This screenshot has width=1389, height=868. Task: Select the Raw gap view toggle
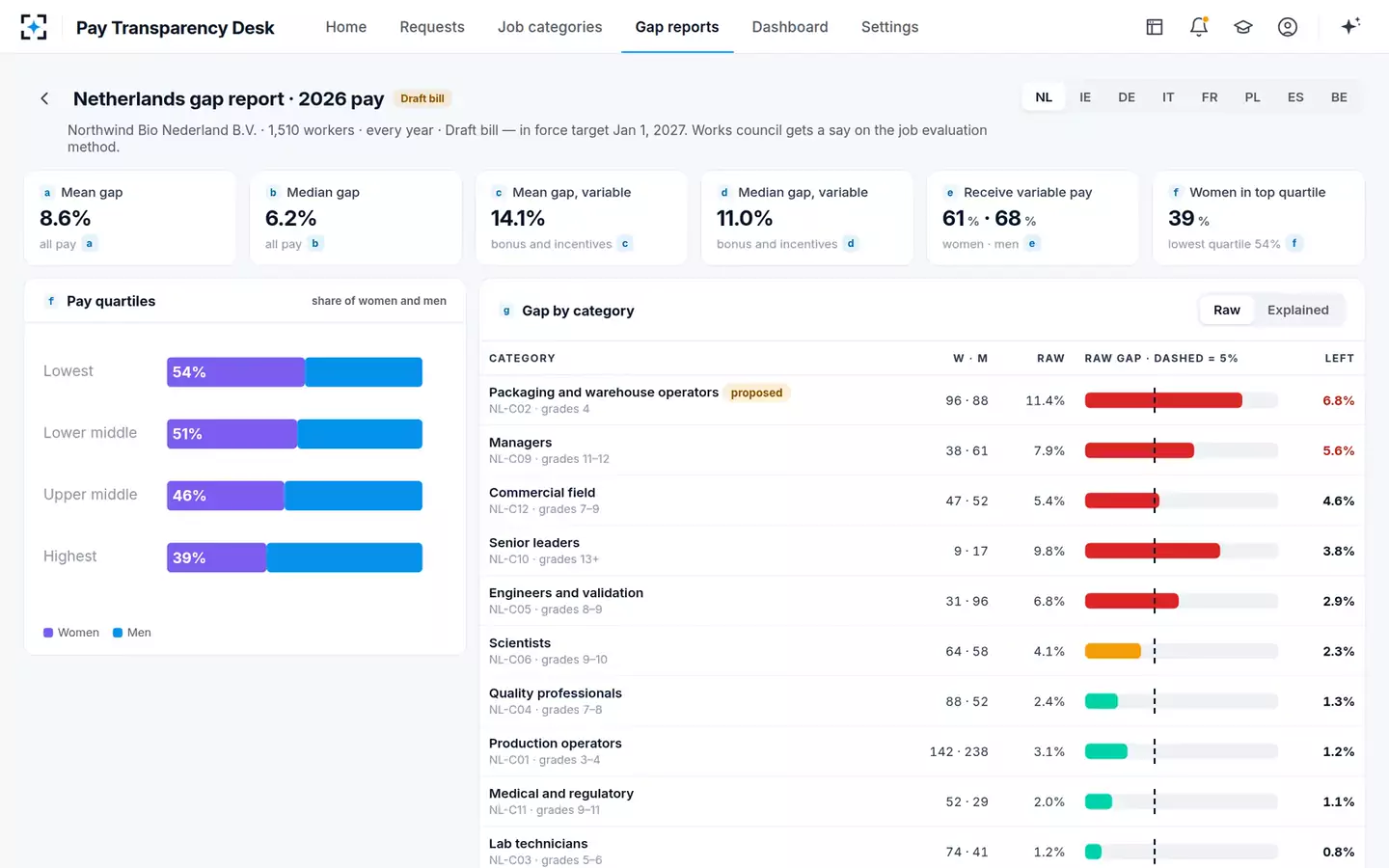tap(1227, 311)
